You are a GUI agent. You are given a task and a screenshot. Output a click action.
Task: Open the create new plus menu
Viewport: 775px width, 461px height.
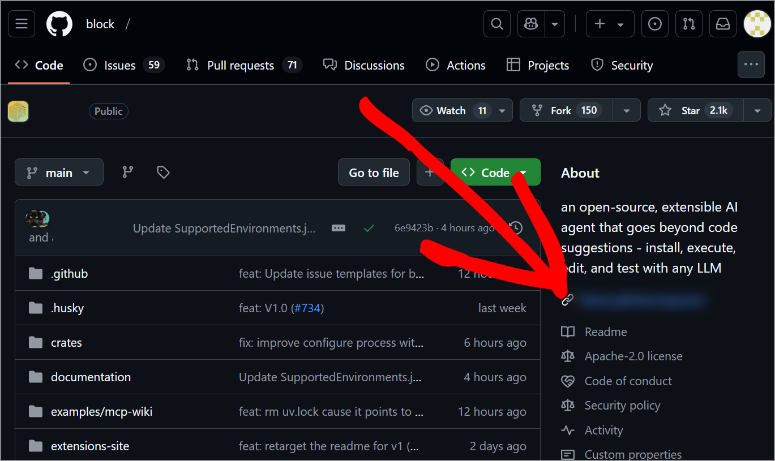tap(610, 24)
